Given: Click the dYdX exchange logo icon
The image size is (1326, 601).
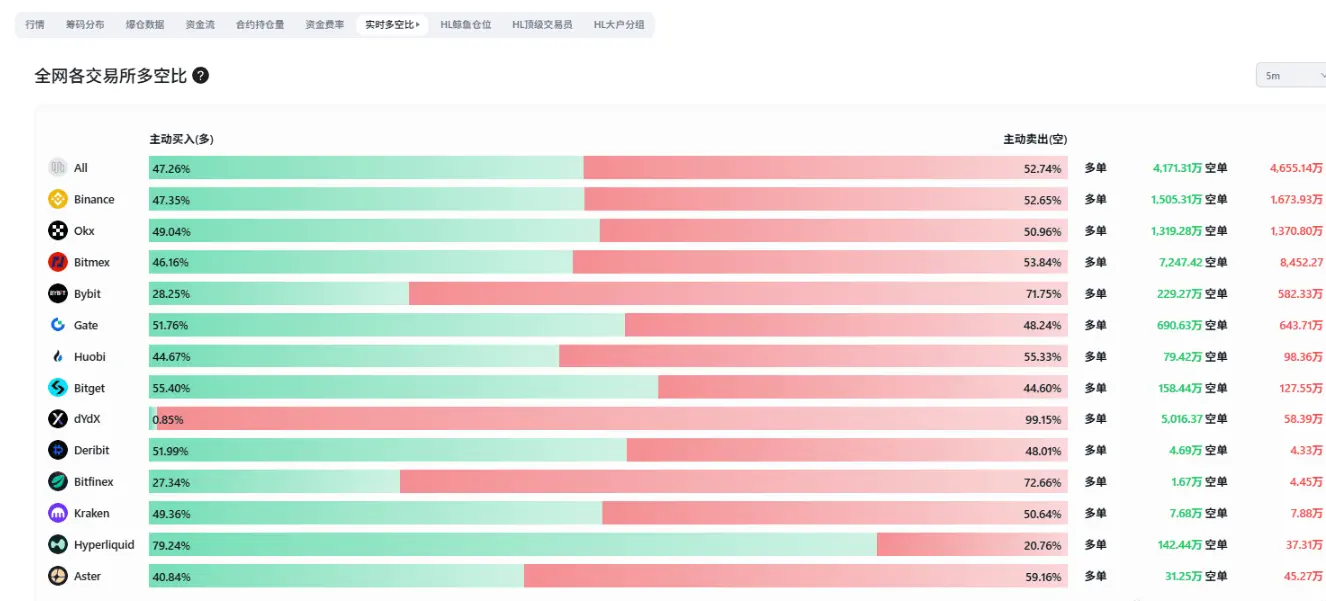Looking at the screenshot, I should (58, 419).
